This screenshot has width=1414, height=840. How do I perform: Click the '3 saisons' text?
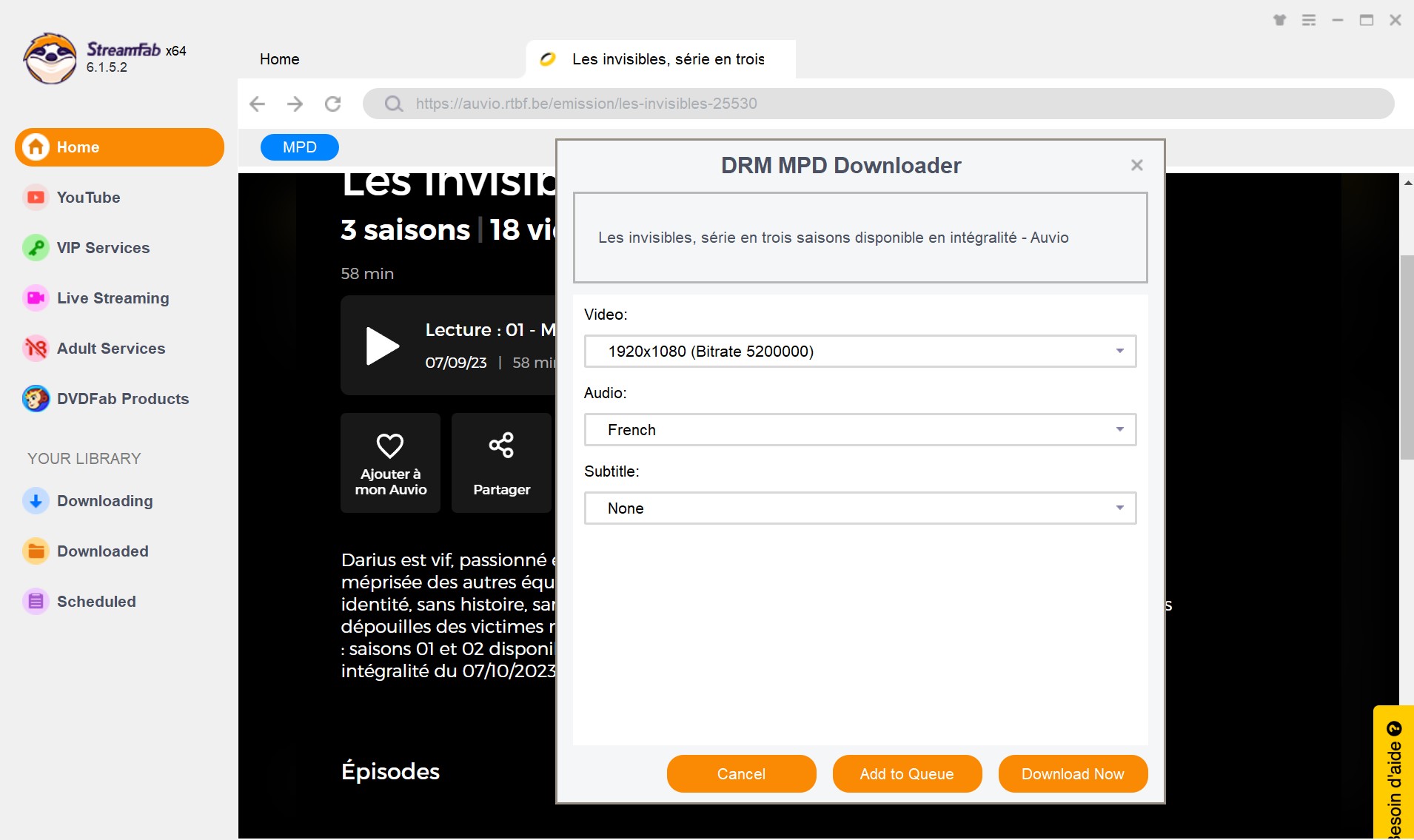pyautogui.click(x=405, y=230)
